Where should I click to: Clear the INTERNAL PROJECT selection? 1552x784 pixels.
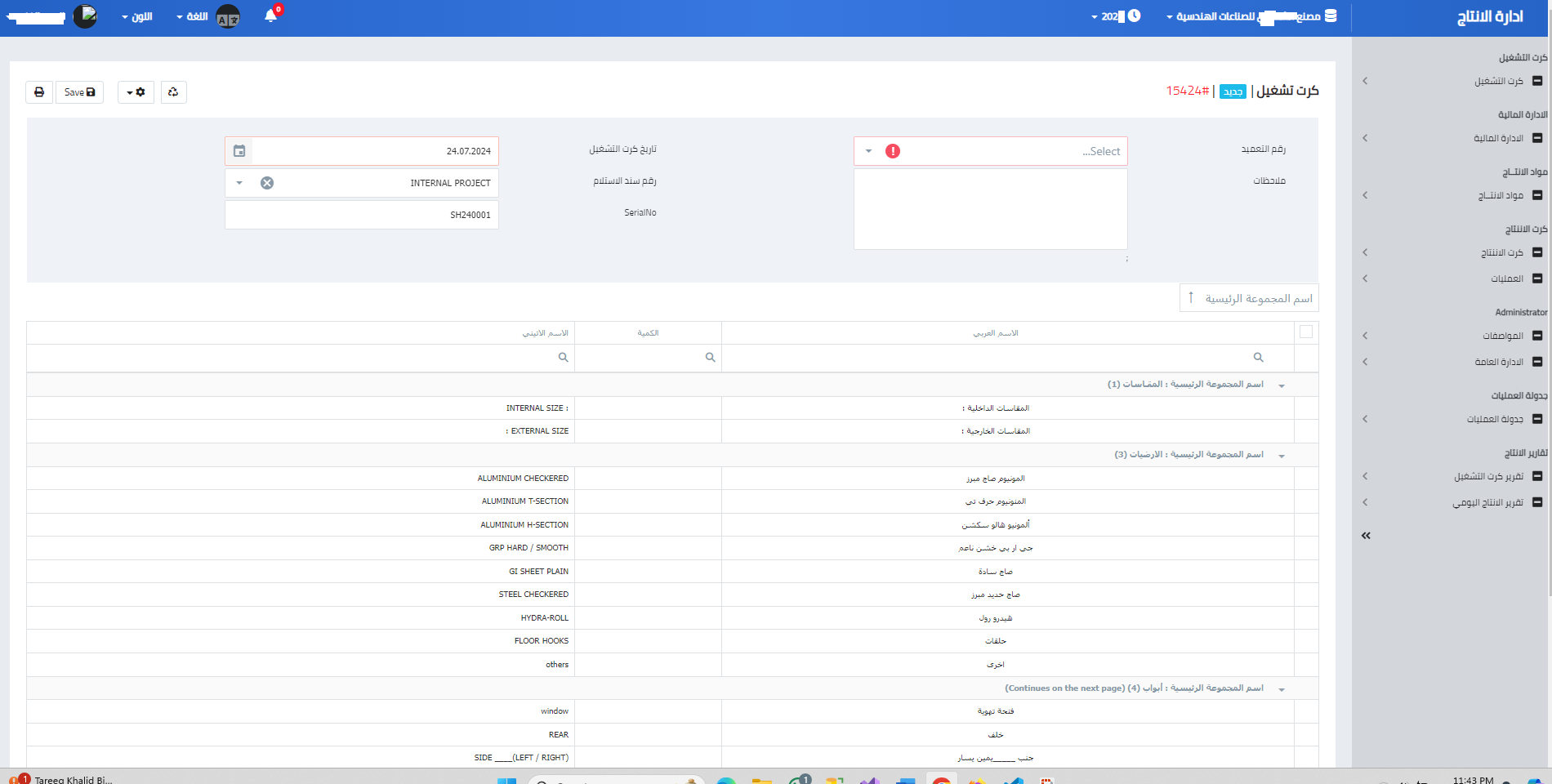point(267,183)
